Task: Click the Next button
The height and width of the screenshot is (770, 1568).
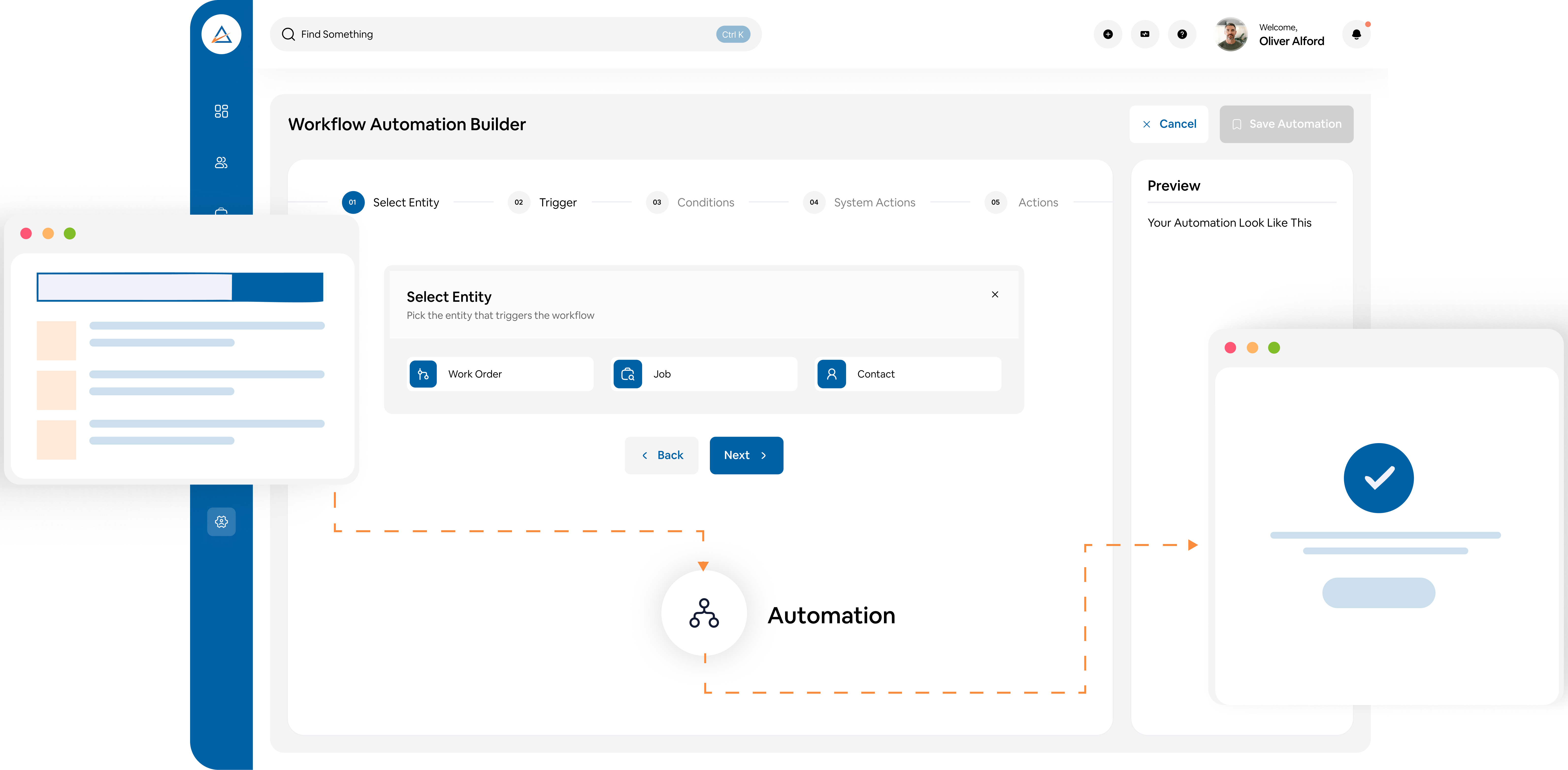Action: (746, 455)
